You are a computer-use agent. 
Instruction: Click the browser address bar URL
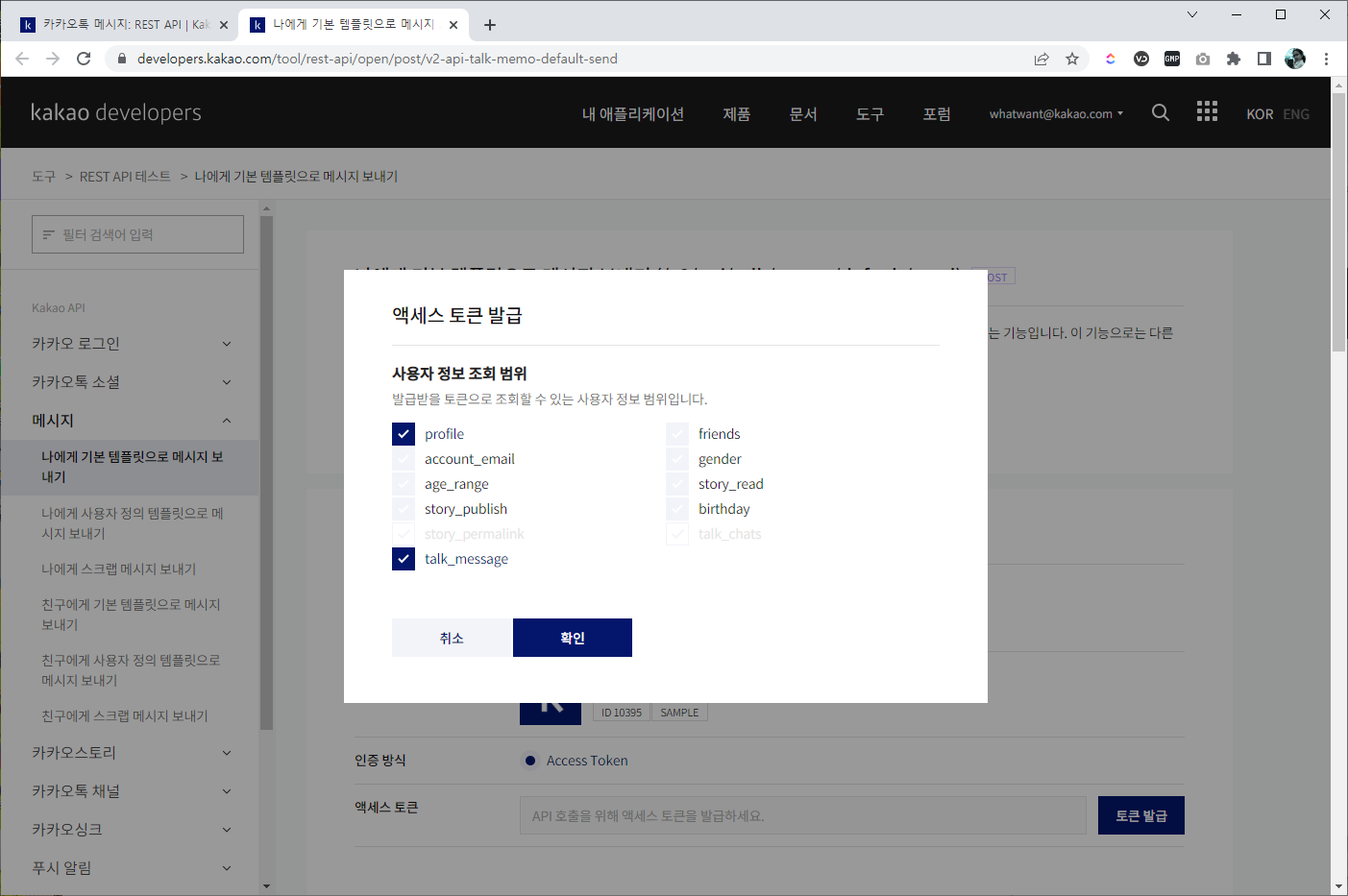point(377,59)
